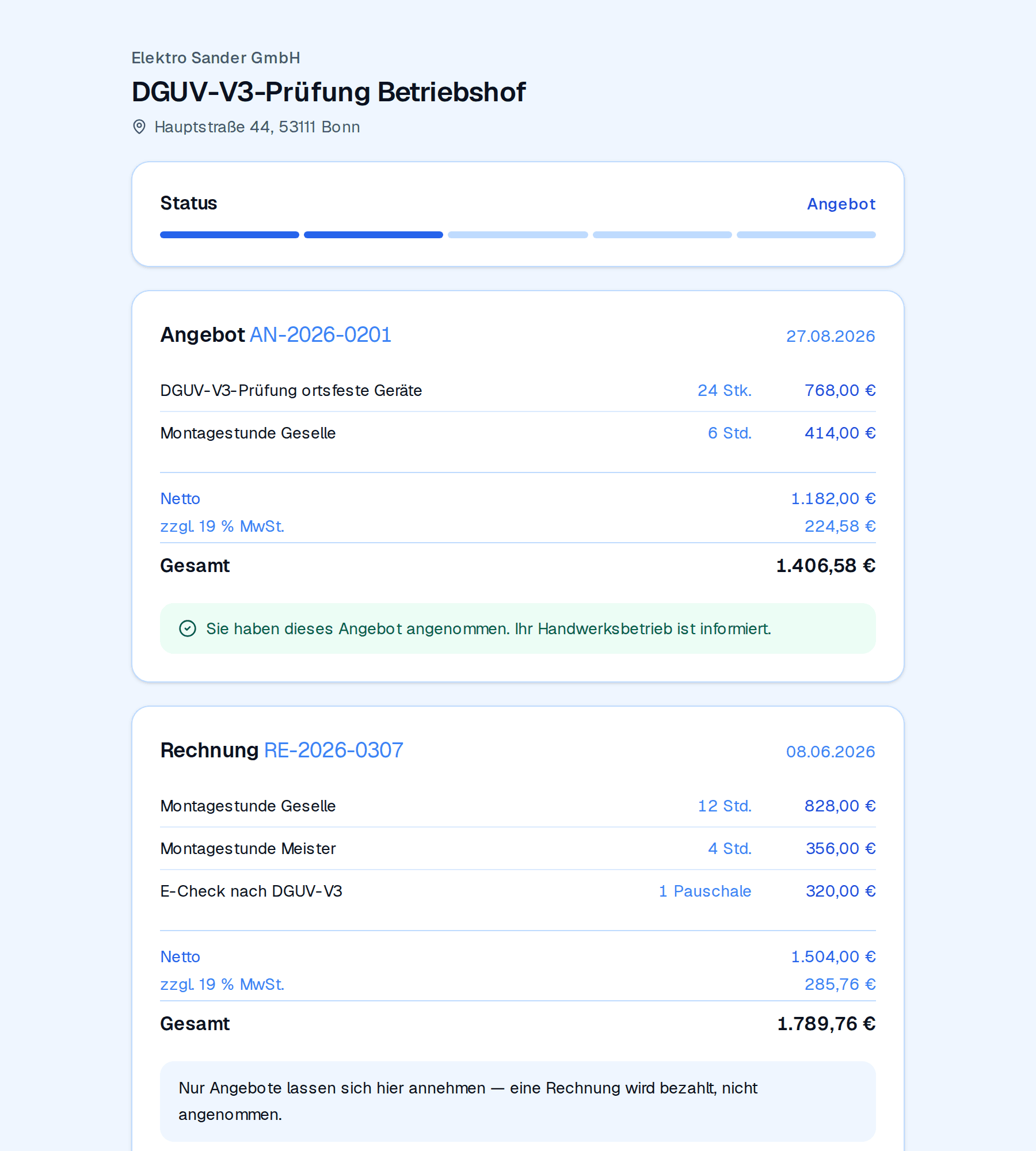Click the amount 828,00 €
1036x1151 pixels.
840,806
